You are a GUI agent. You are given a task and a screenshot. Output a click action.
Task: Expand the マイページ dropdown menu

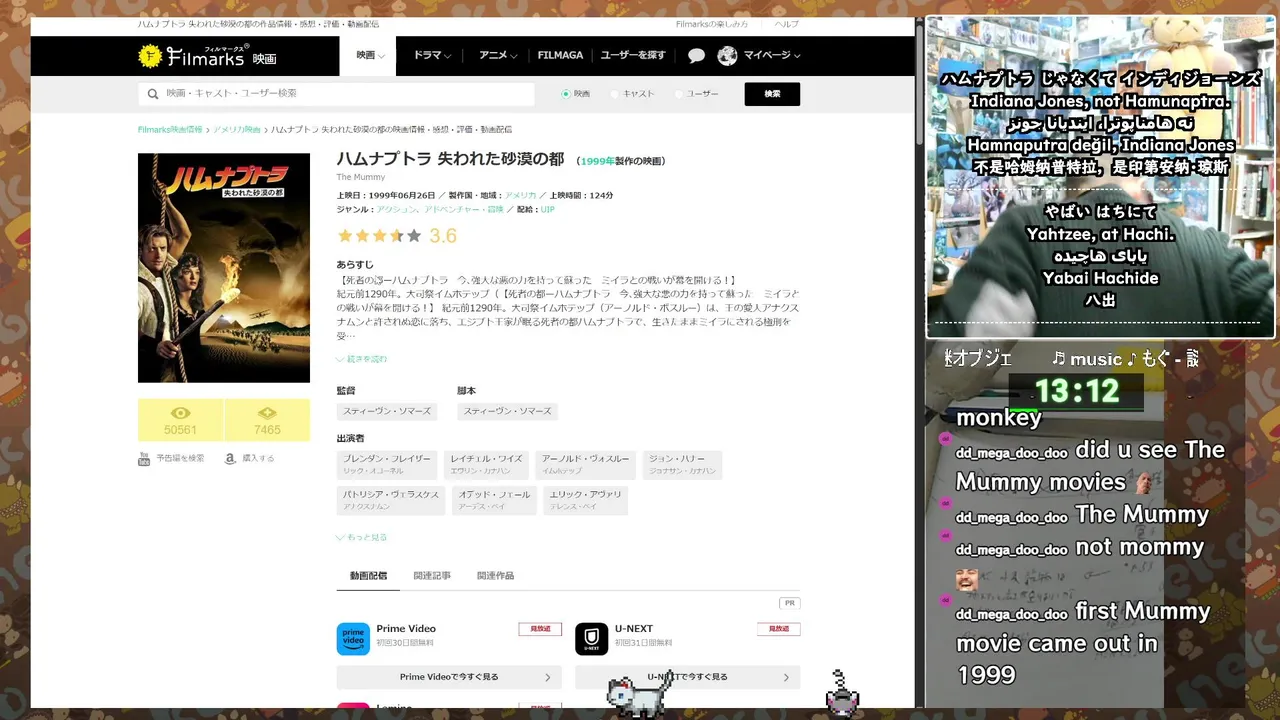(x=771, y=56)
